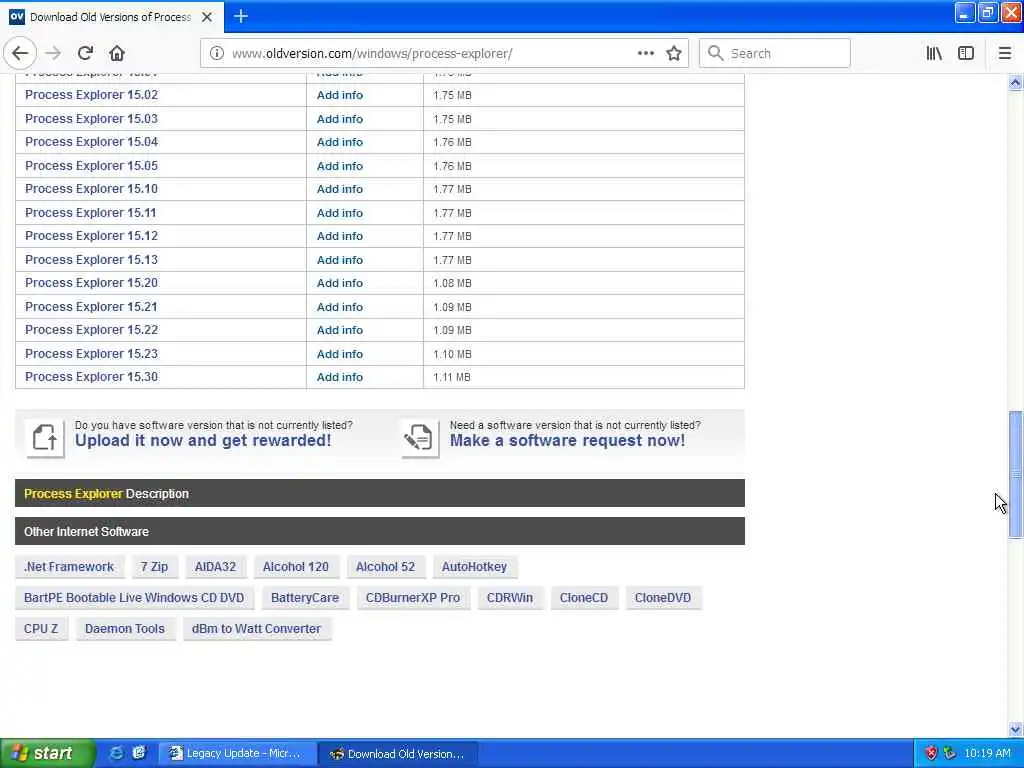
Task: Click Add info for Process Explorer 15.20
Action: pyautogui.click(x=340, y=283)
